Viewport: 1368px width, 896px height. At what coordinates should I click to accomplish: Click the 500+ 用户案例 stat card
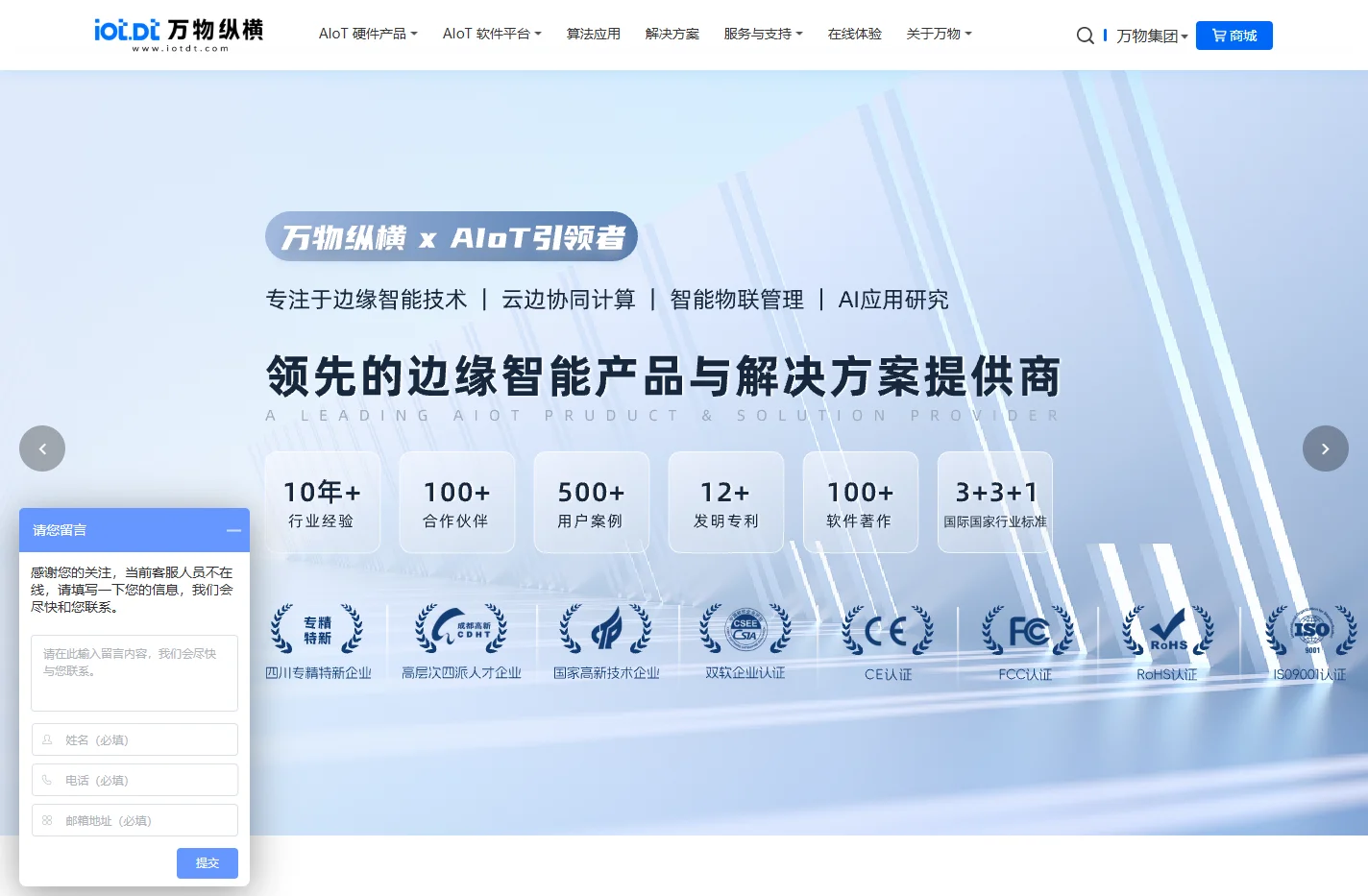tap(592, 502)
